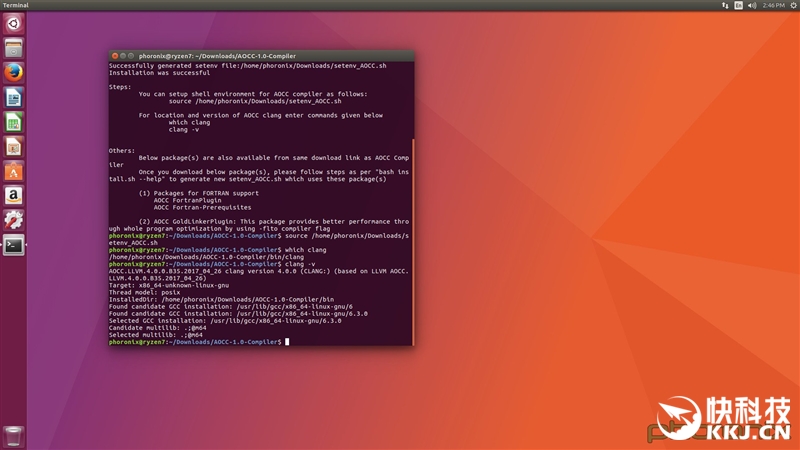Click the terminal's vertical scrollbar

[412, 241]
